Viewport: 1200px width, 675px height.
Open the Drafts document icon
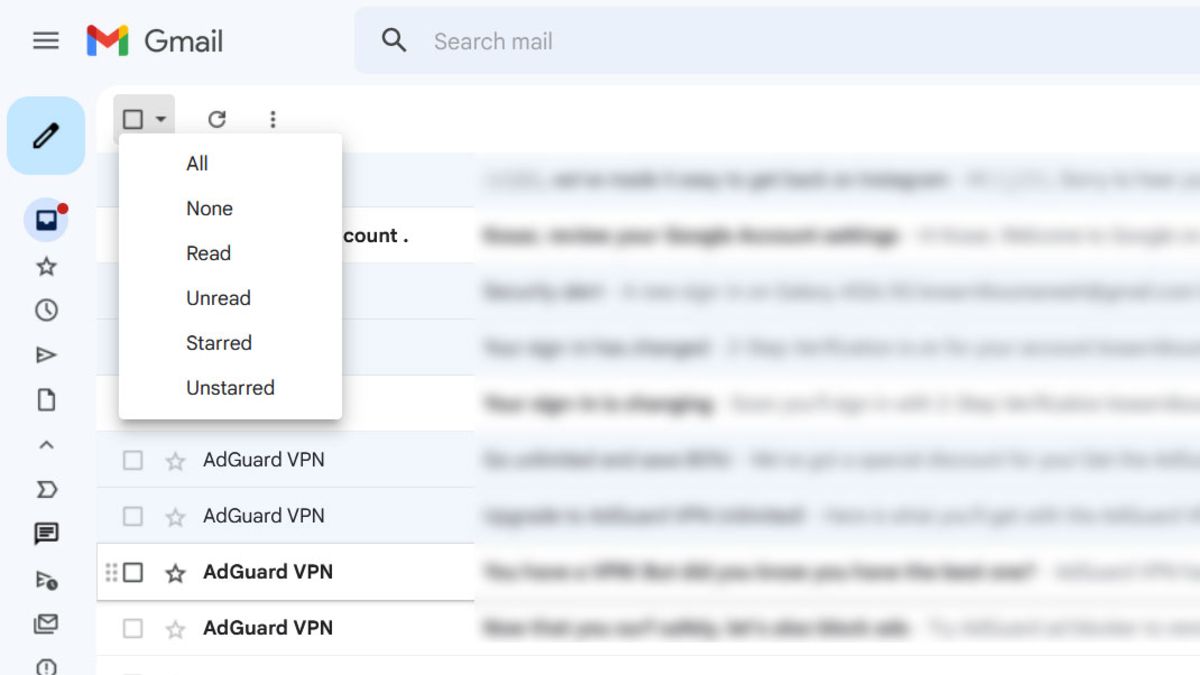pyautogui.click(x=46, y=400)
